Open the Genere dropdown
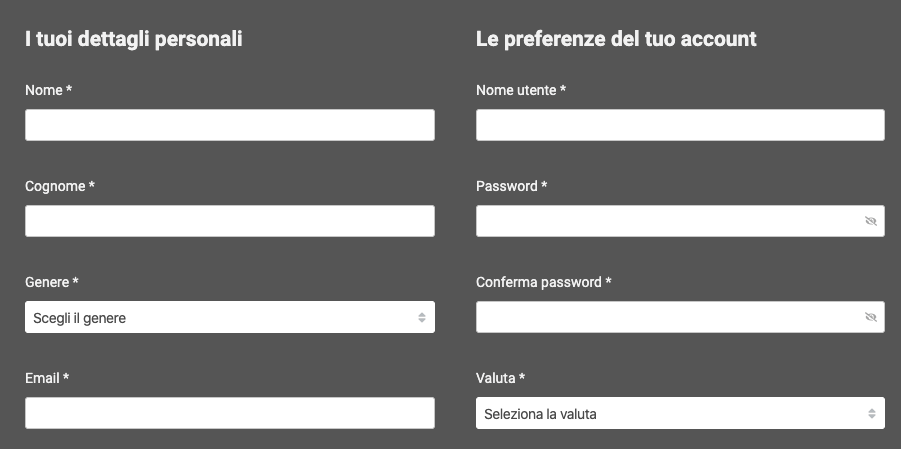This screenshot has height=449, width=901. tap(230, 317)
